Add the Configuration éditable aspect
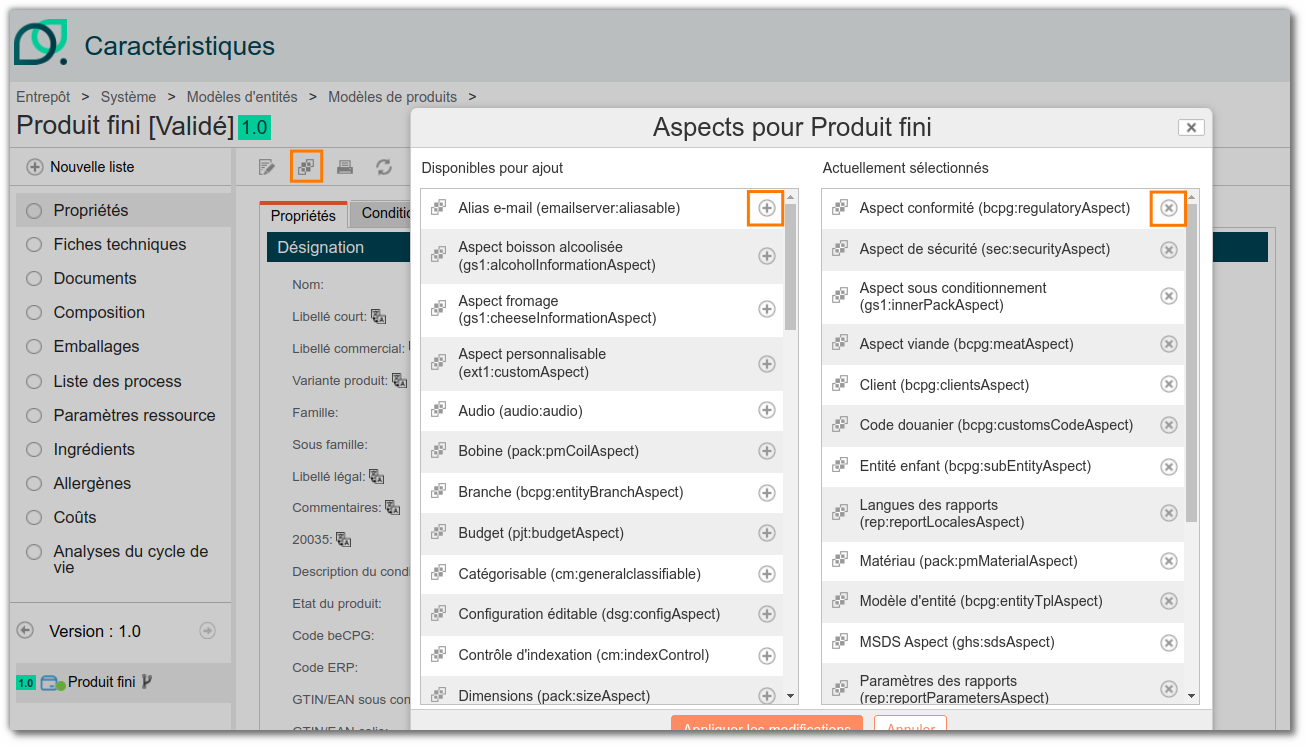 pyautogui.click(x=766, y=615)
